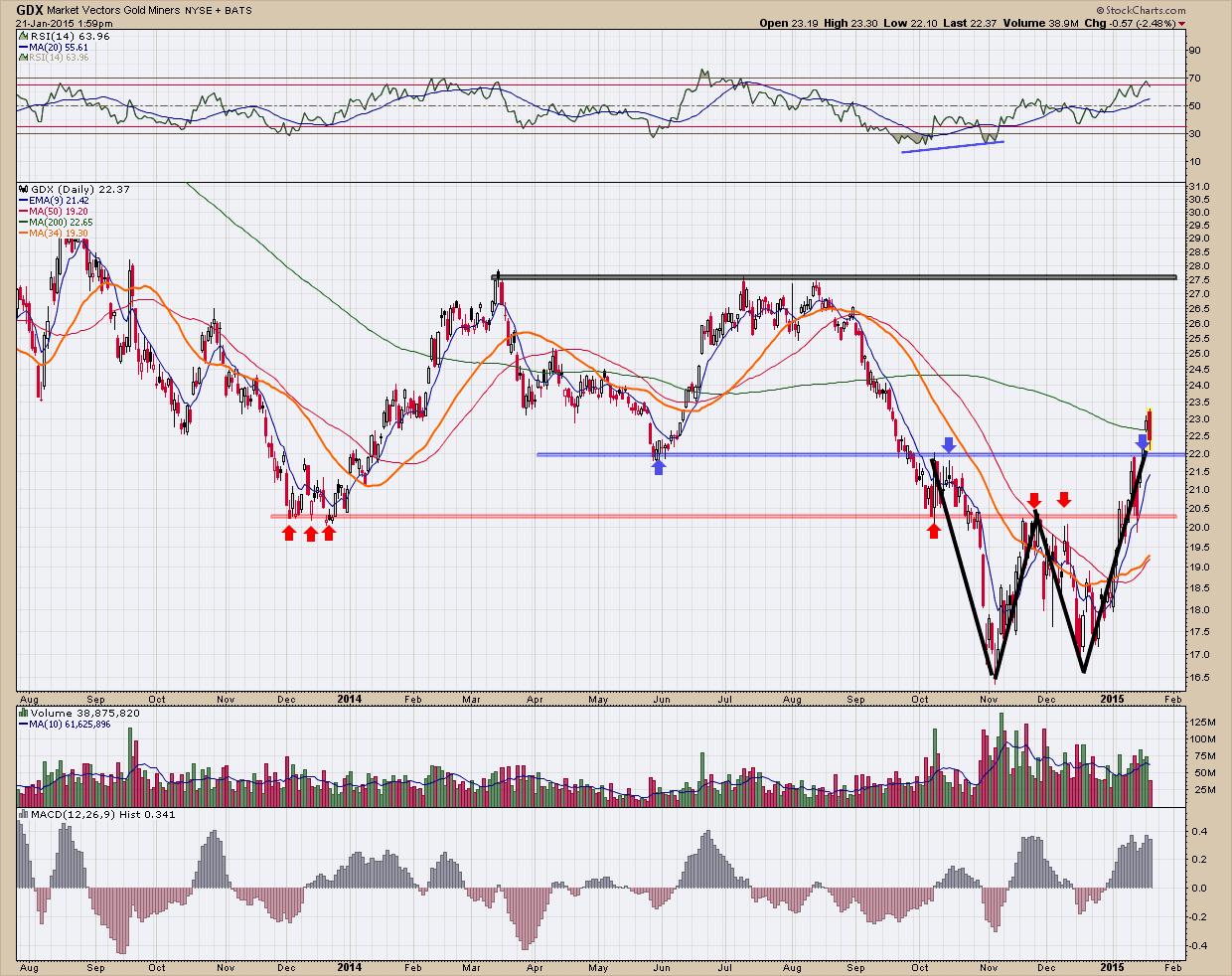Screen dimensions: 1232x976
Task: Click the 'Volume 38.9M' header value
Action: click(x=1040, y=23)
